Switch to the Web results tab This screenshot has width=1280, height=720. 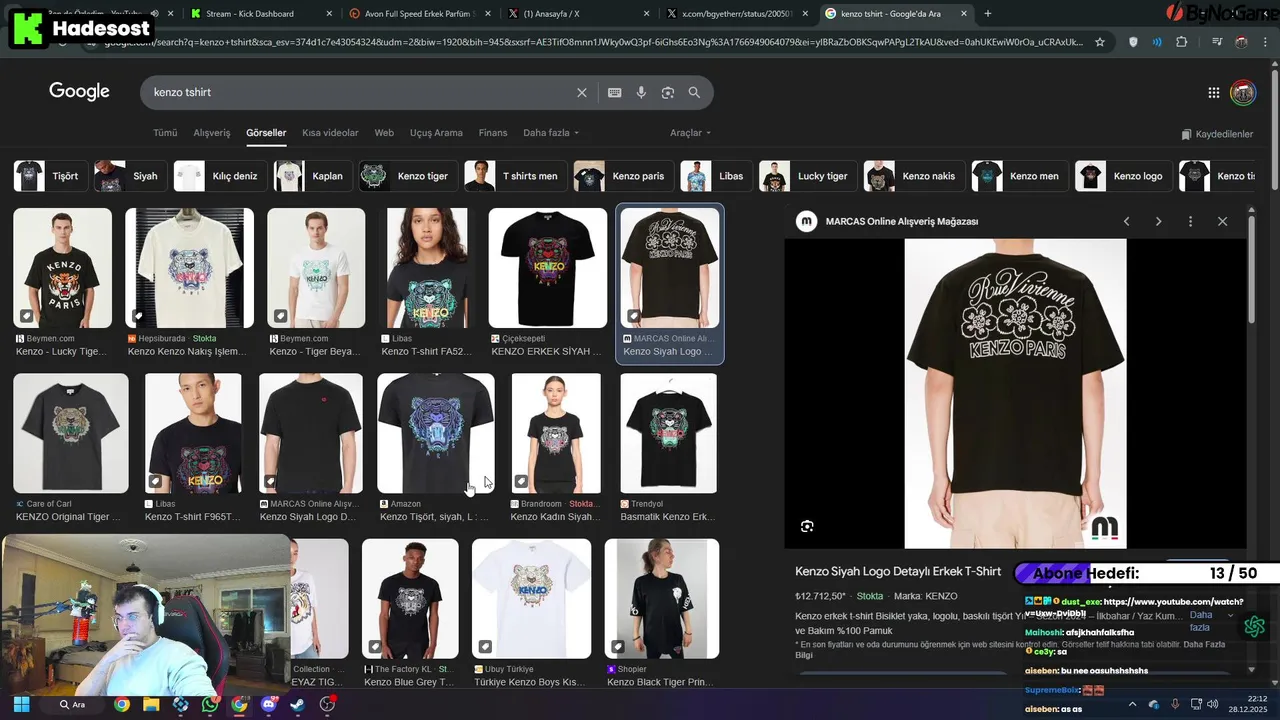point(384,133)
